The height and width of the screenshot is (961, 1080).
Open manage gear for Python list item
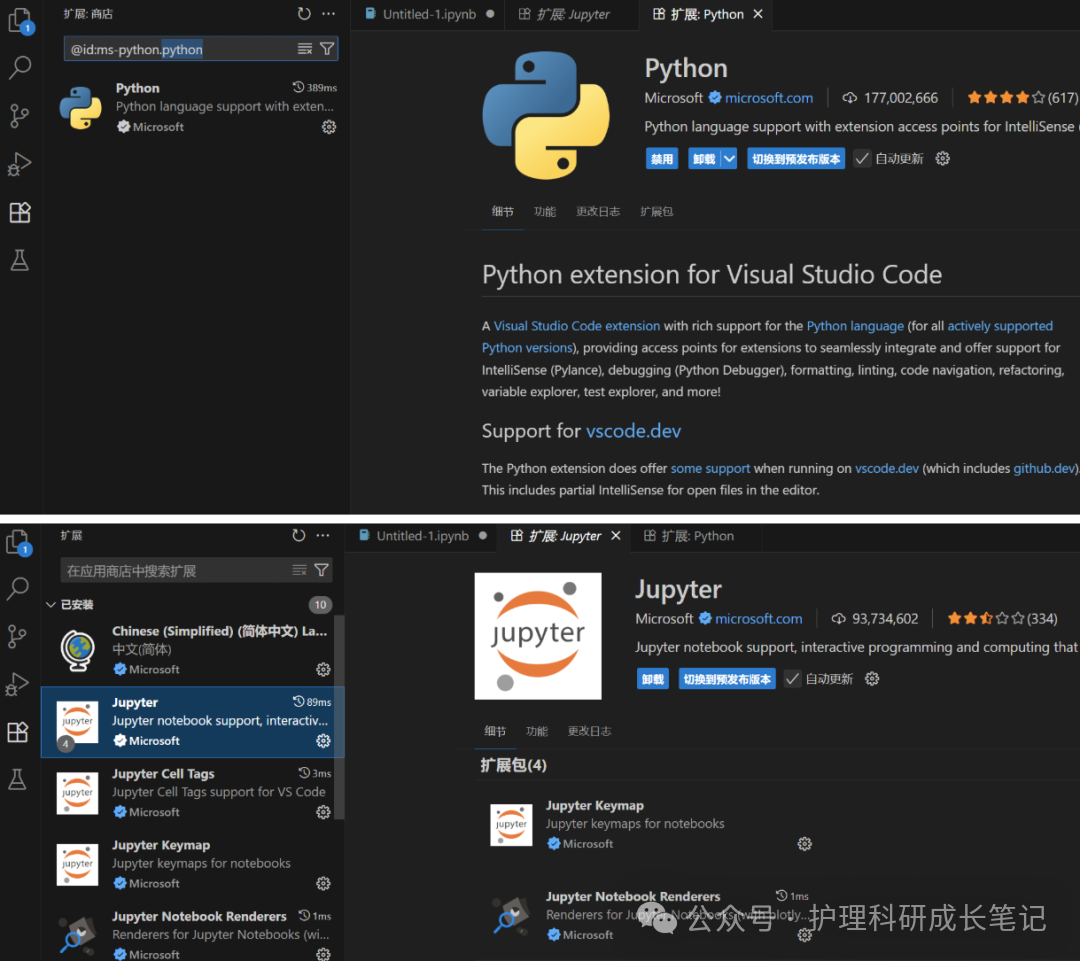coord(329,127)
